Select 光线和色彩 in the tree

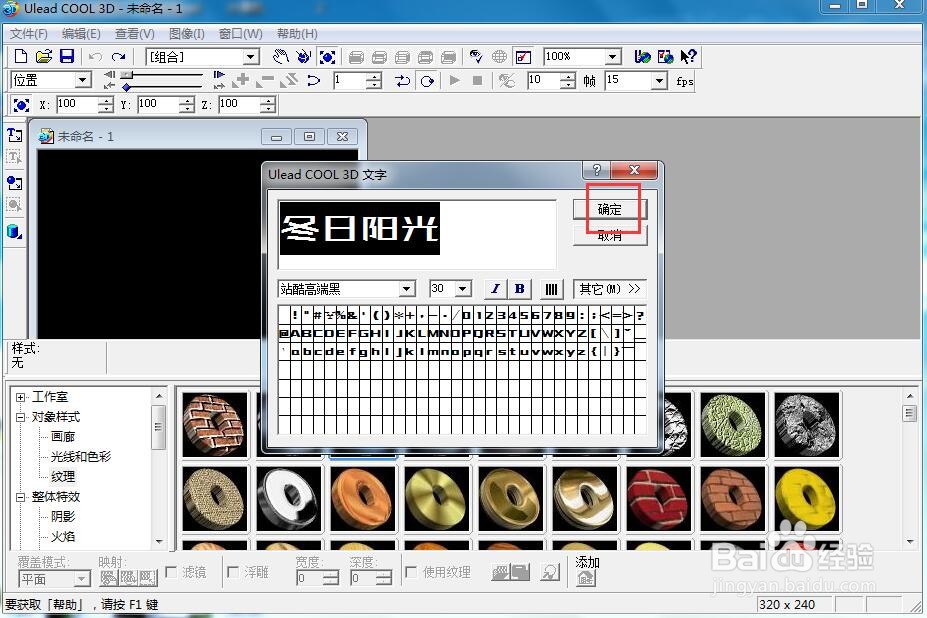coord(81,457)
